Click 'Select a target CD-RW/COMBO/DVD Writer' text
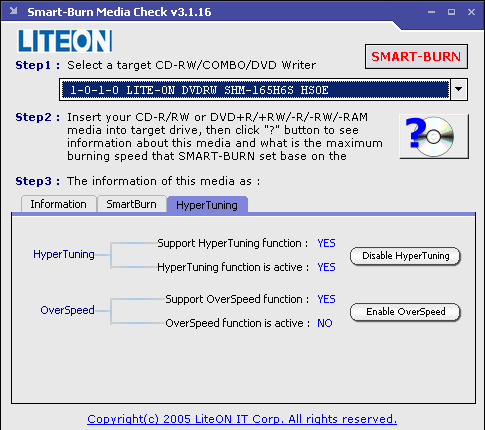Image resolution: width=485 pixels, height=430 pixels. pyautogui.click(x=191, y=65)
